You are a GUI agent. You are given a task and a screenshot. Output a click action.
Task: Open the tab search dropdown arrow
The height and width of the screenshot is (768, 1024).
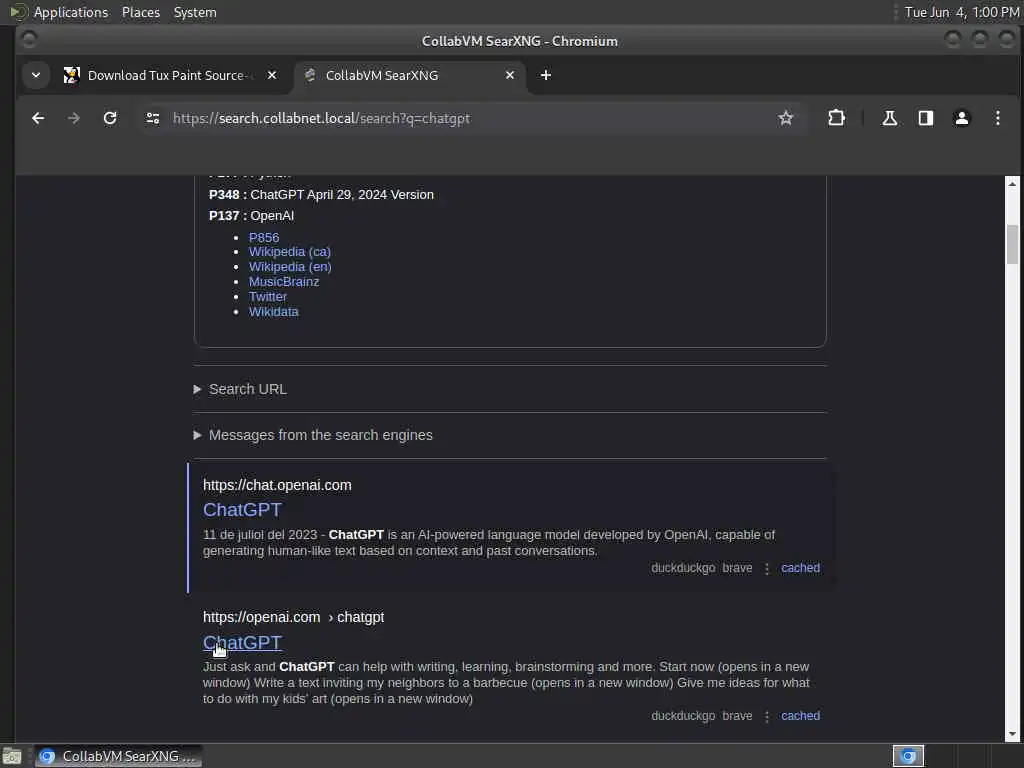pyautogui.click(x=36, y=75)
